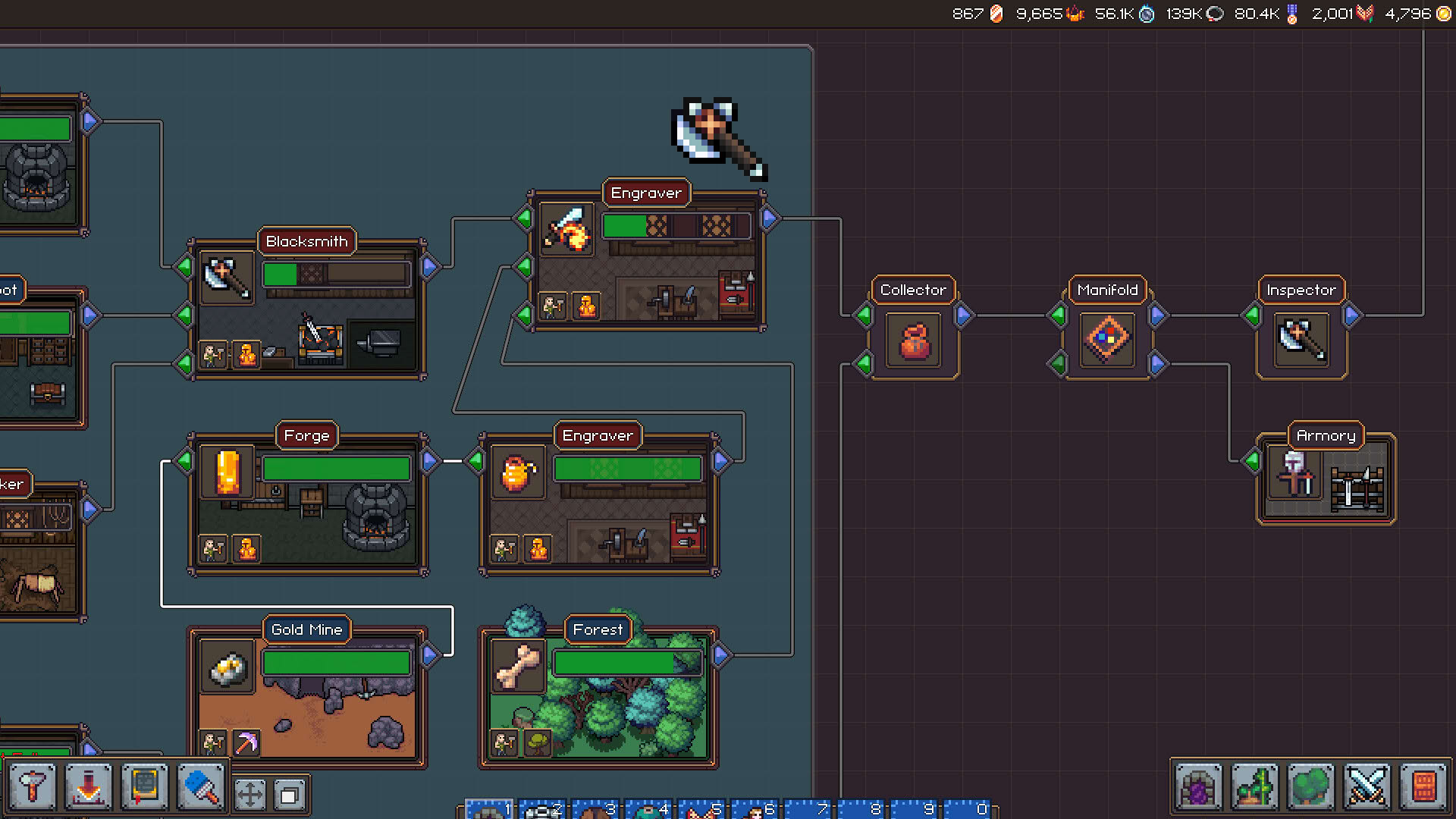Click the Inspector's axe filter icon
1456x819 pixels.
click(x=1301, y=339)
